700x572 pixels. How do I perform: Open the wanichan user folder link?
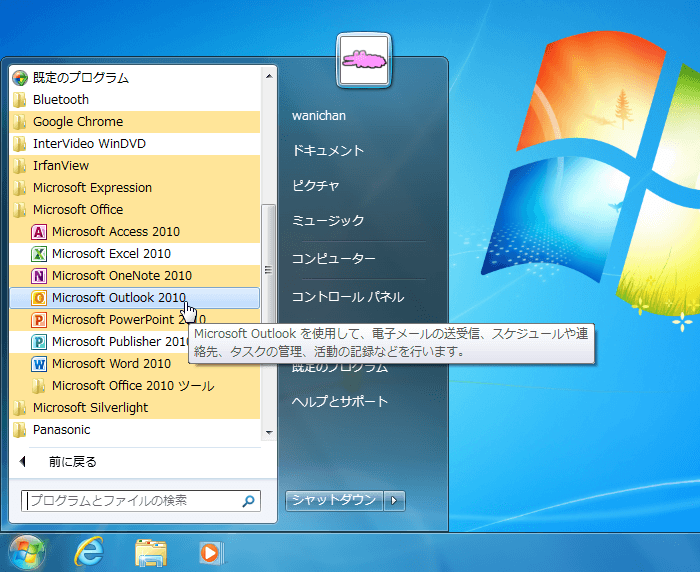[x=319, y=116]
